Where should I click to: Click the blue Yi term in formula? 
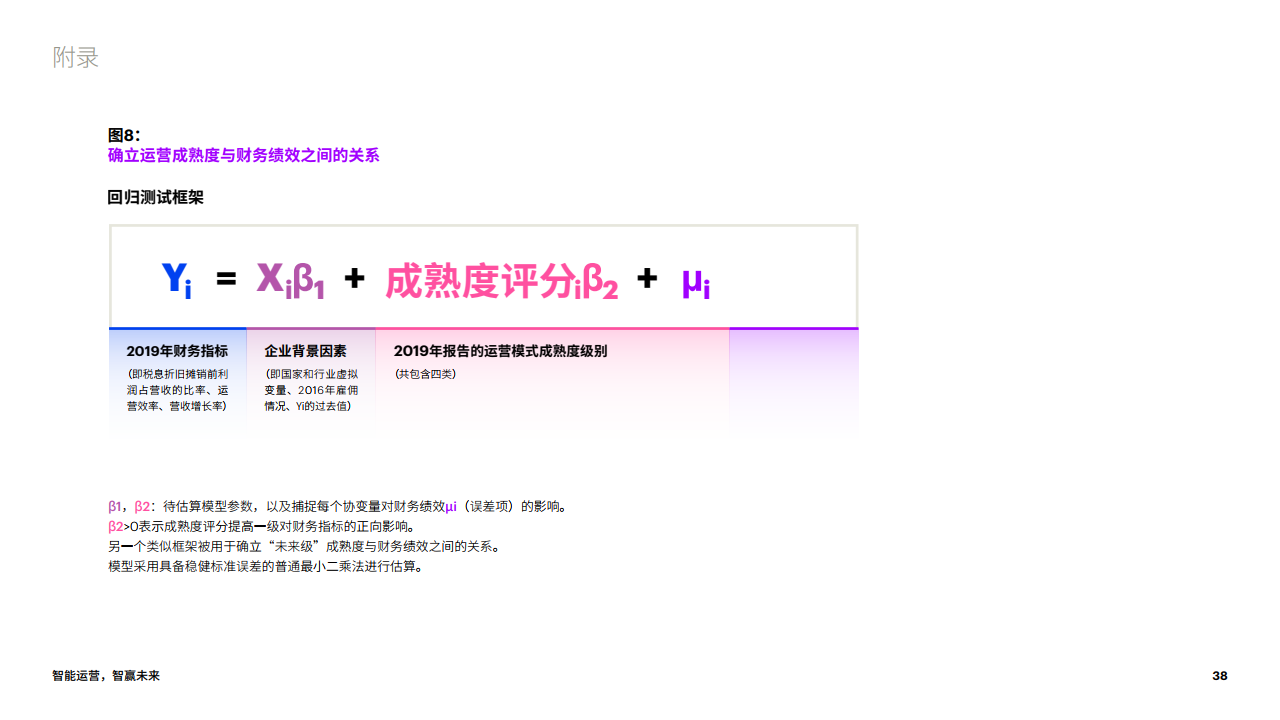click(176, 279)
